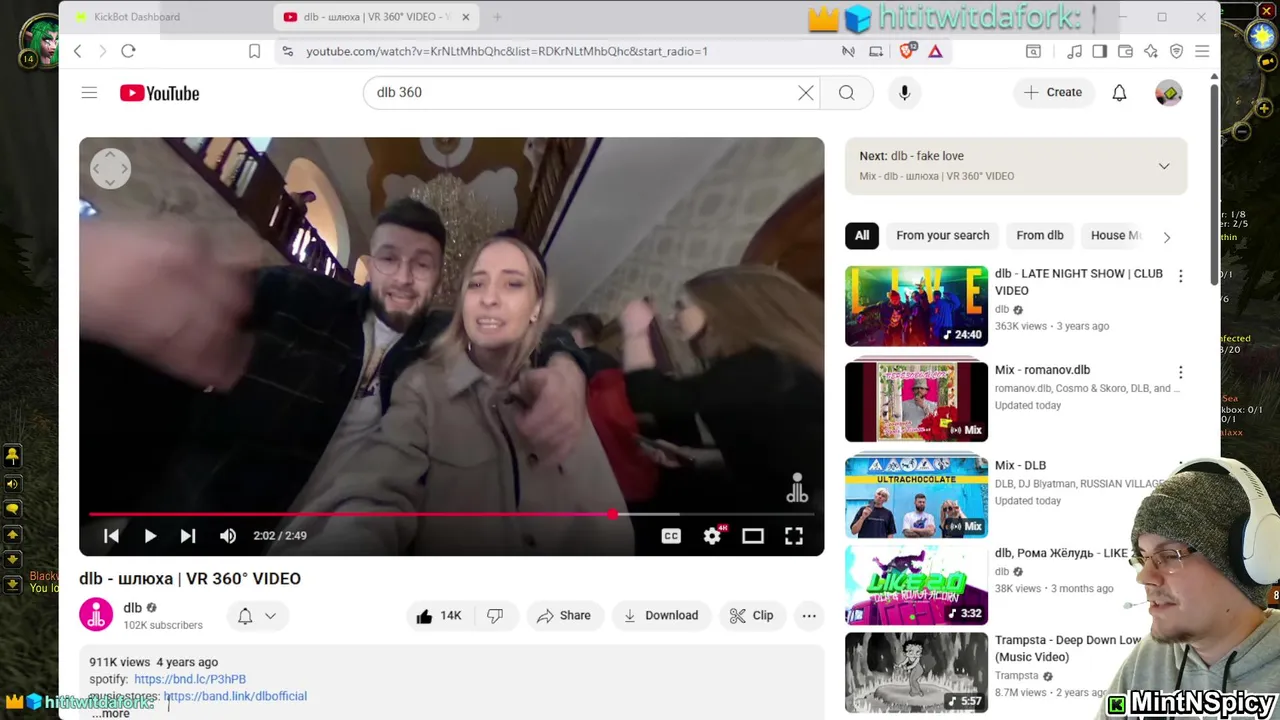Close the dlb YouTube tab
This screenshot has height=720, width=1280.
(465, 17)
